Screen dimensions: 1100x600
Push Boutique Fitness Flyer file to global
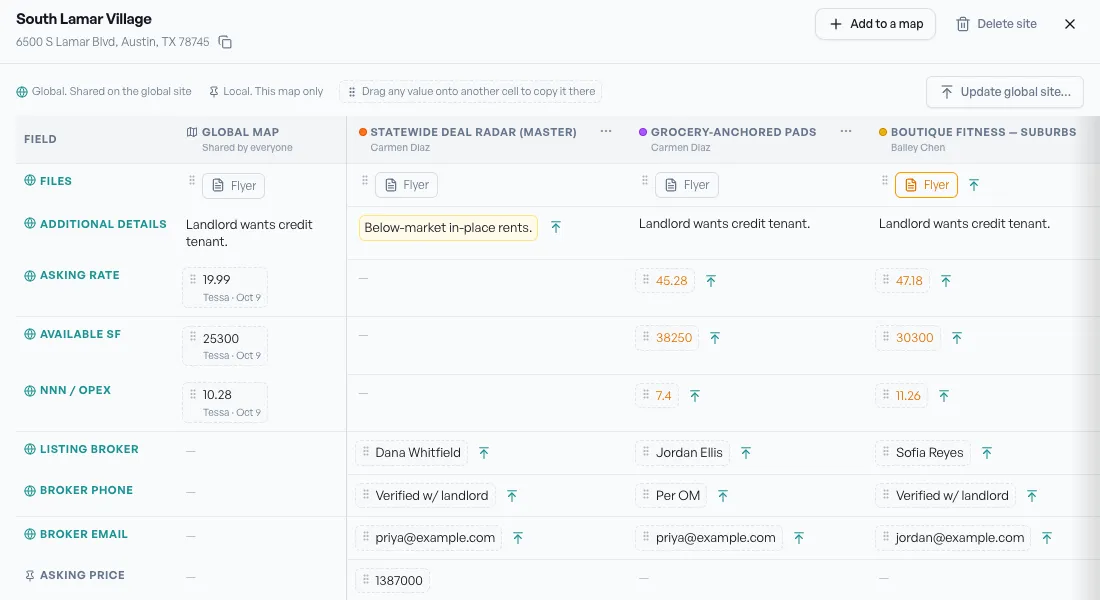pyautogui.click(x=974, y=185)
